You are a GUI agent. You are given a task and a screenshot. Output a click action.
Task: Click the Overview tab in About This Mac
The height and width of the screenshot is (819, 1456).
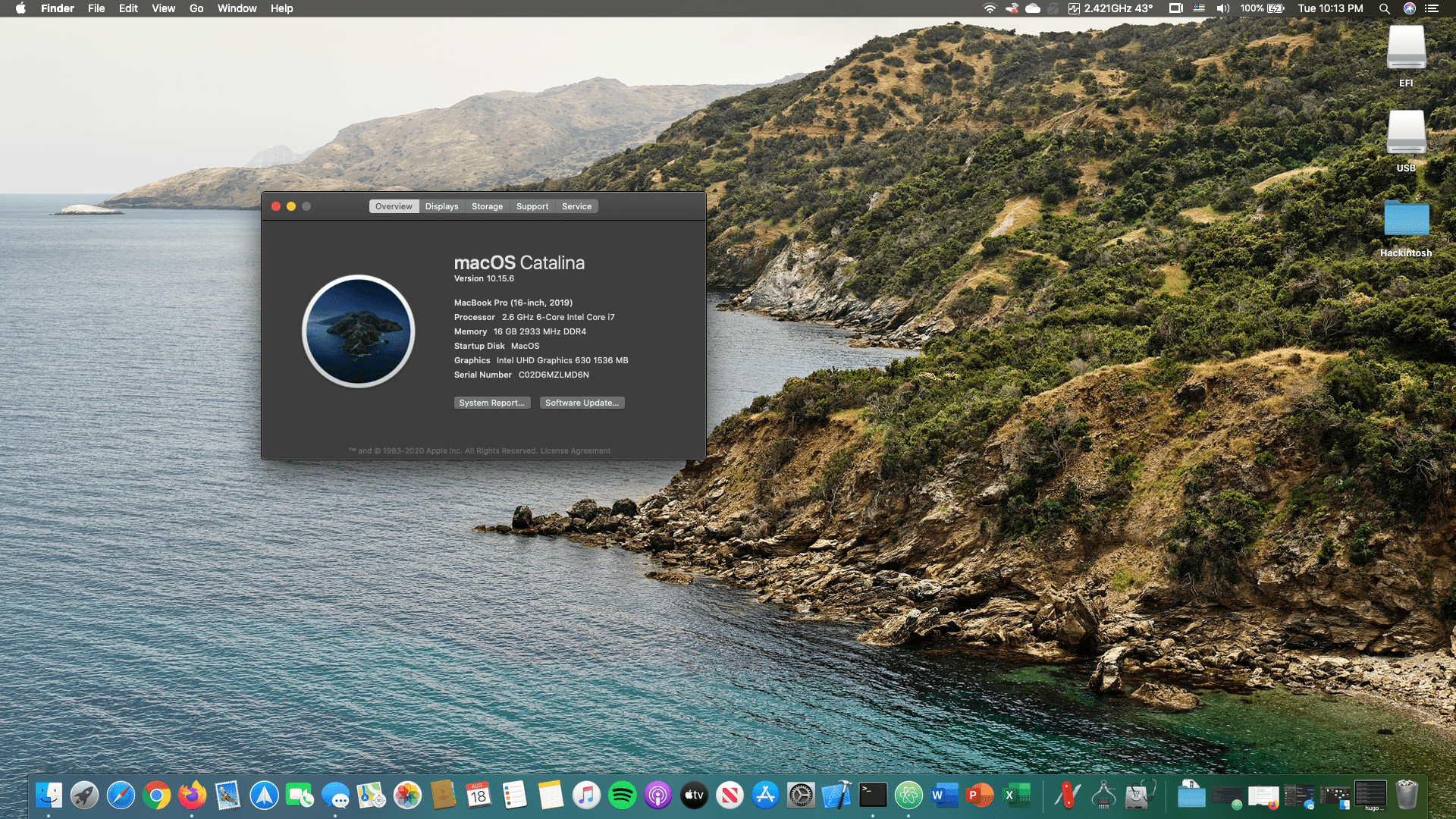(x=393, y=206)
